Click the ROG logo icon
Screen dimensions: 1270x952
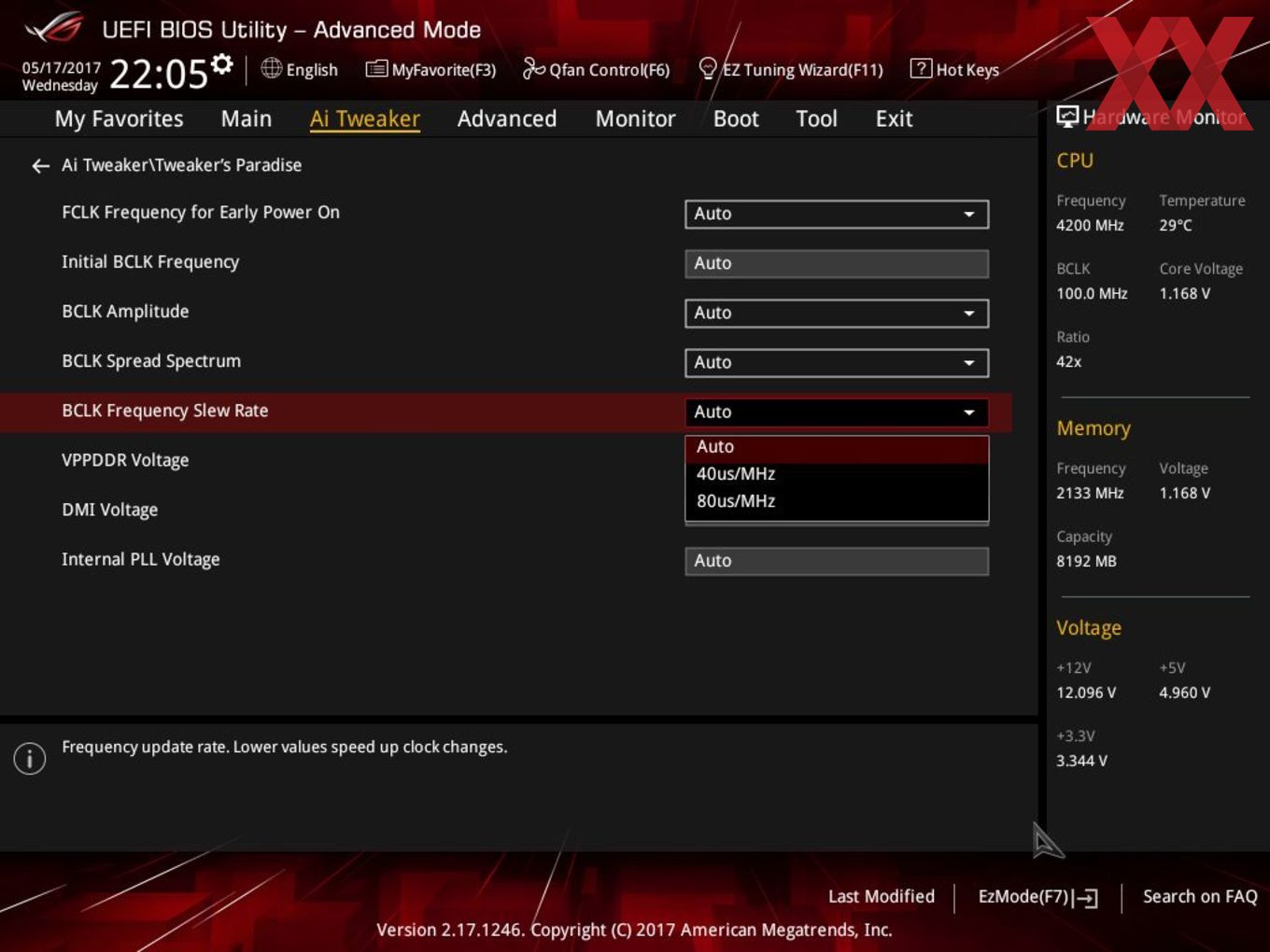pyautogui.click(x=53, y=28)
